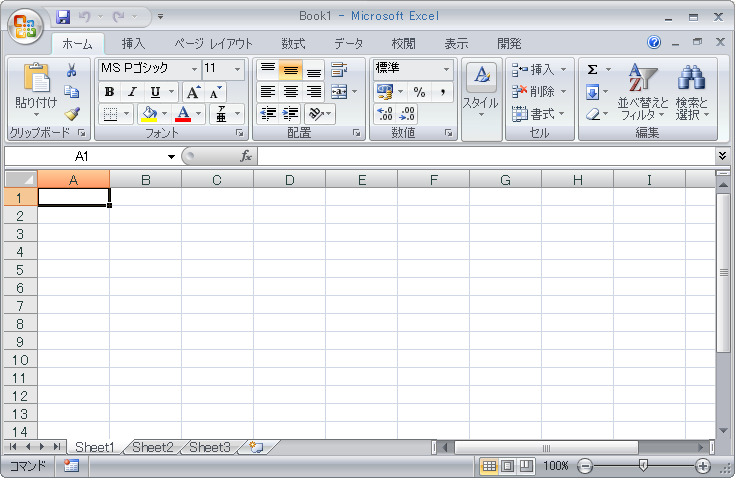The image size is (735, 478).
Task: Align text to bottom of cell
Action: click(314, 70)
